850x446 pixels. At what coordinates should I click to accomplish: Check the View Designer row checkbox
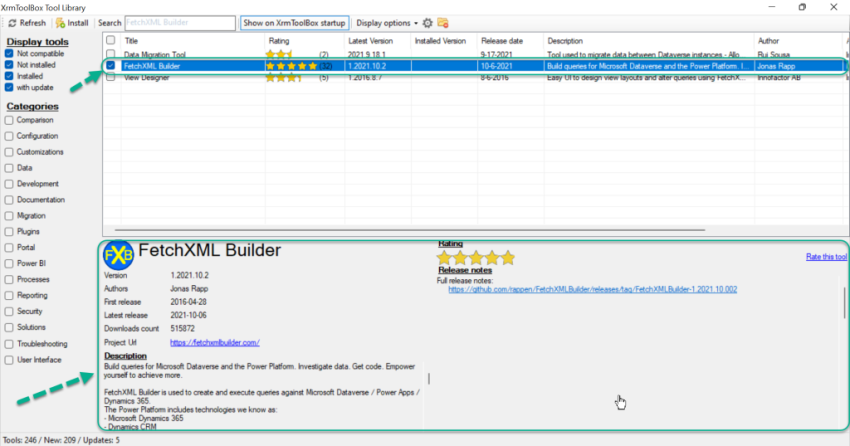pyautogui.click(x=111, y=77)
